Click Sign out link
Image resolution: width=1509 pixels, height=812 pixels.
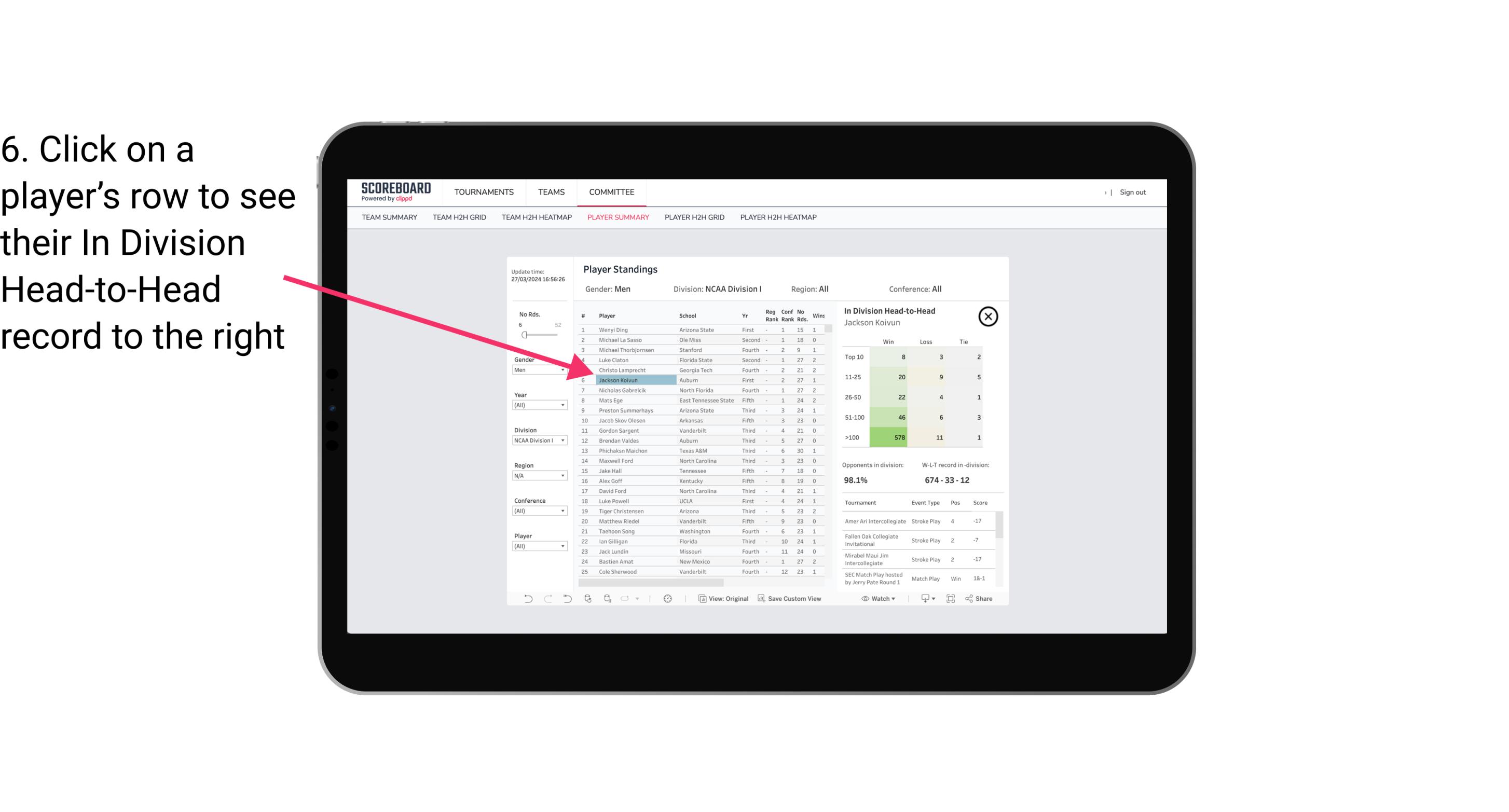tap(1132, 191)
